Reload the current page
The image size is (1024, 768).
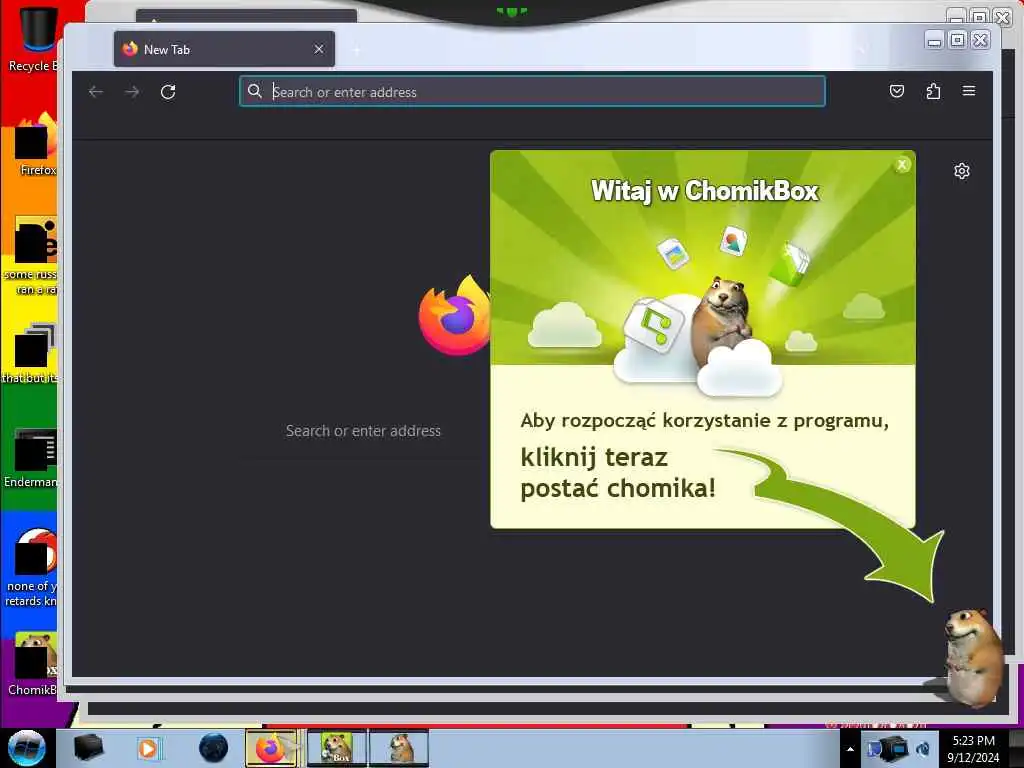coord(168,92)
